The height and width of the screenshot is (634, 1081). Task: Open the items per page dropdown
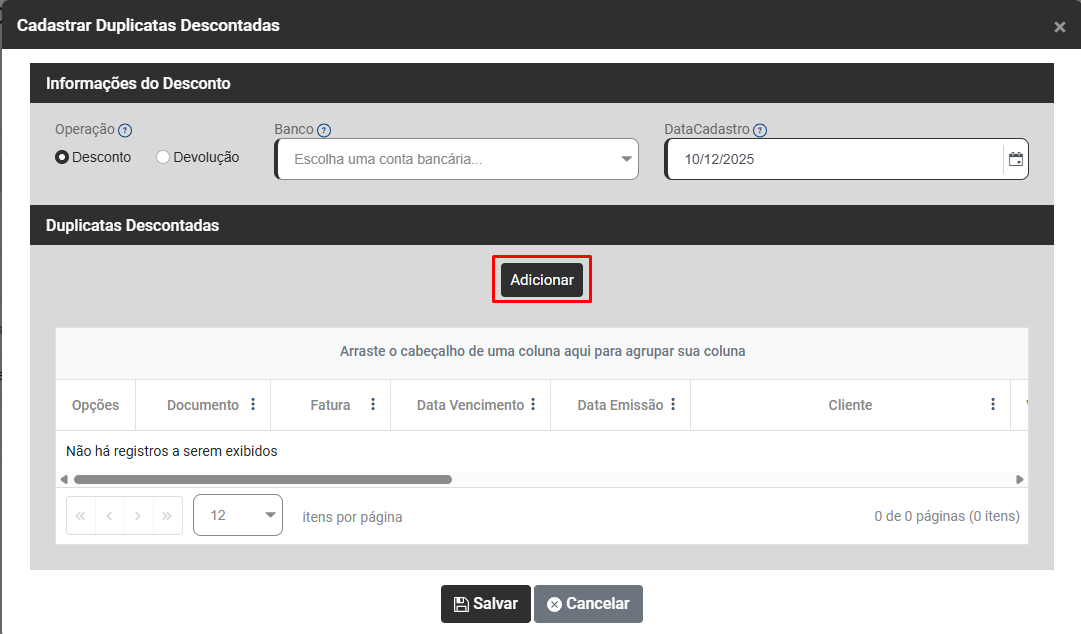(x=238, y=515)
